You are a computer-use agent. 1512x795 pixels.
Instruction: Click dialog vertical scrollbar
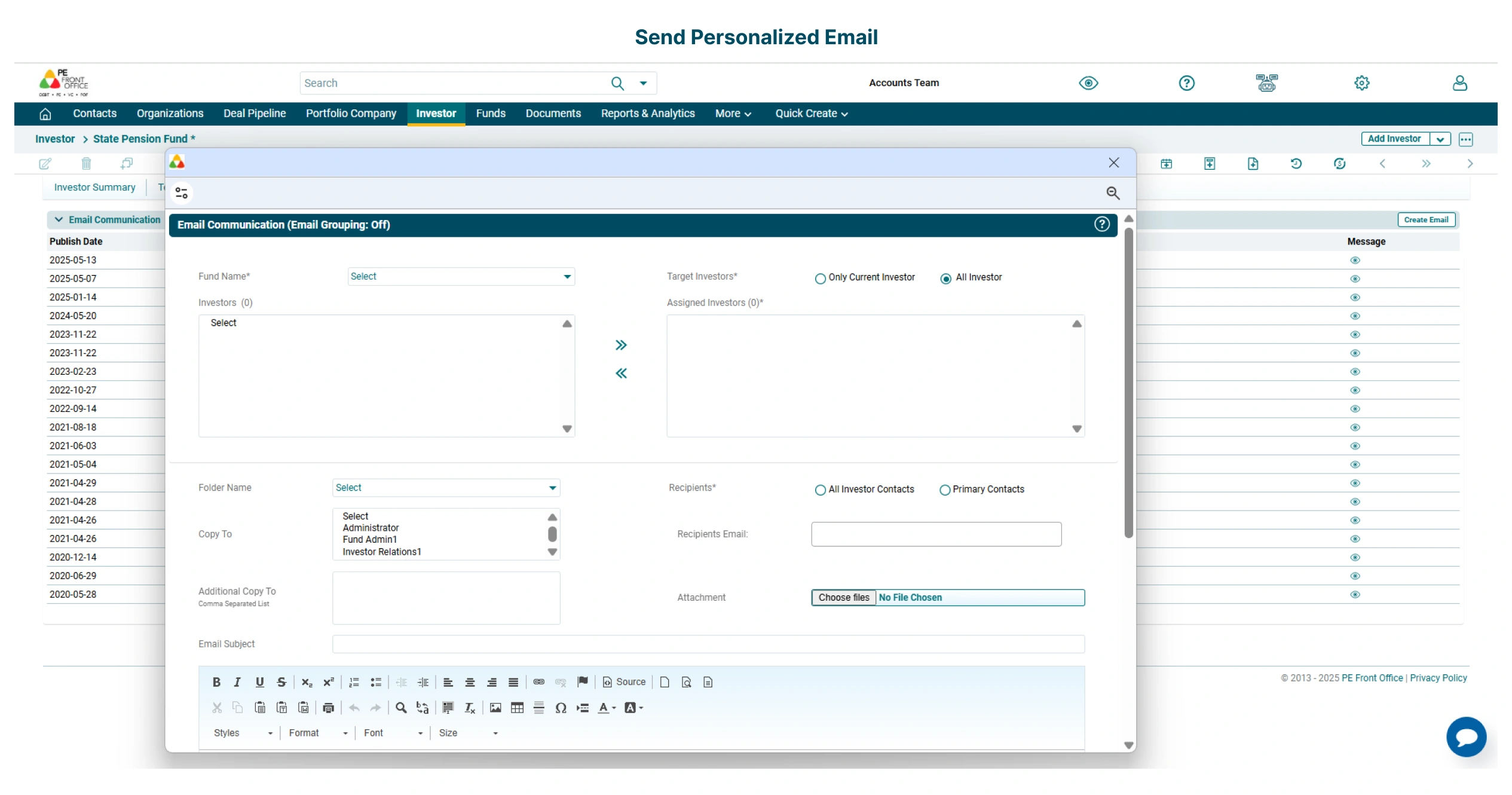click(x=1128, y=383)
